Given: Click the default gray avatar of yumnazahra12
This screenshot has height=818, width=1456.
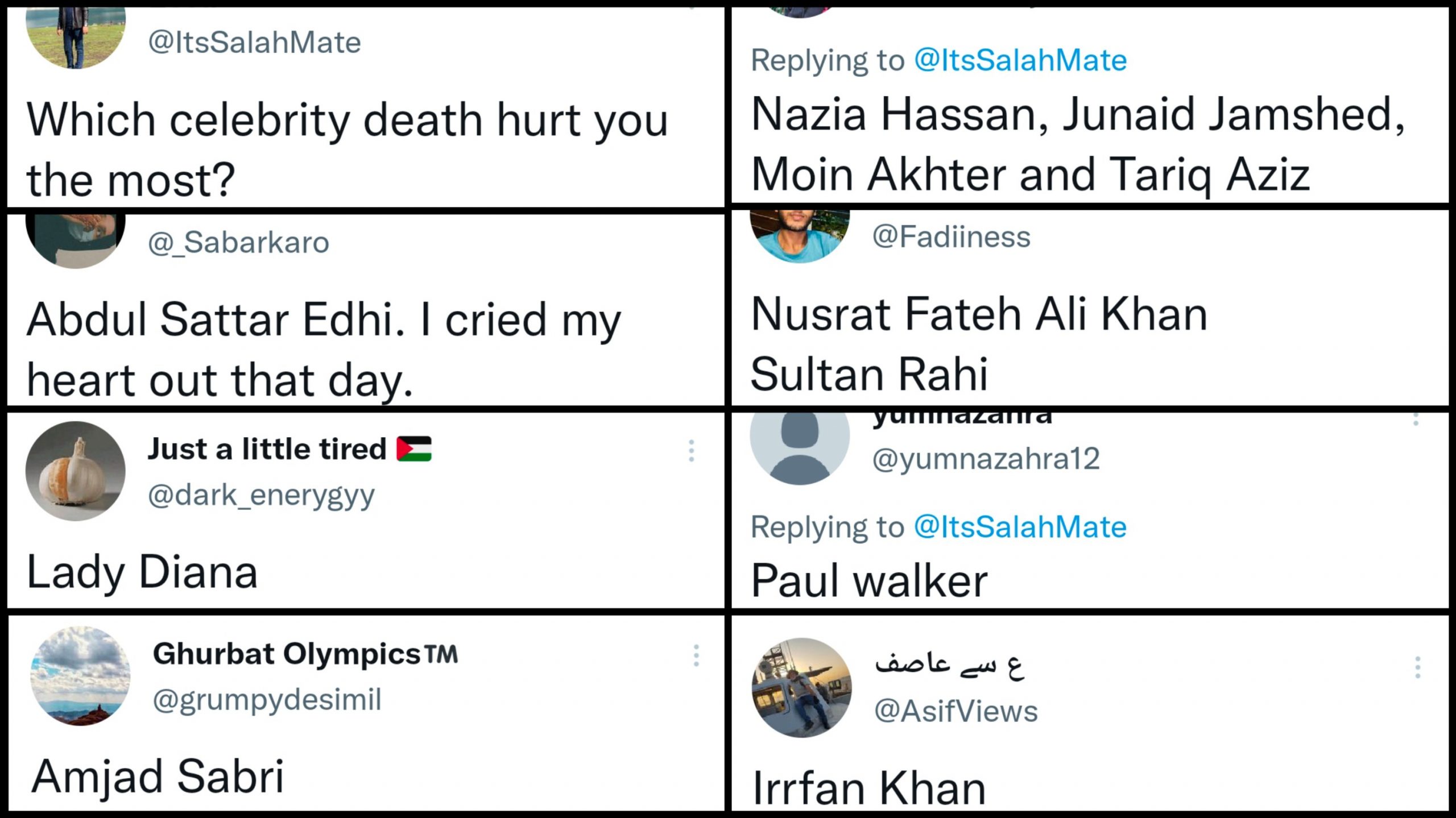Looking at the screenshot, I should (x=800, y=445).
